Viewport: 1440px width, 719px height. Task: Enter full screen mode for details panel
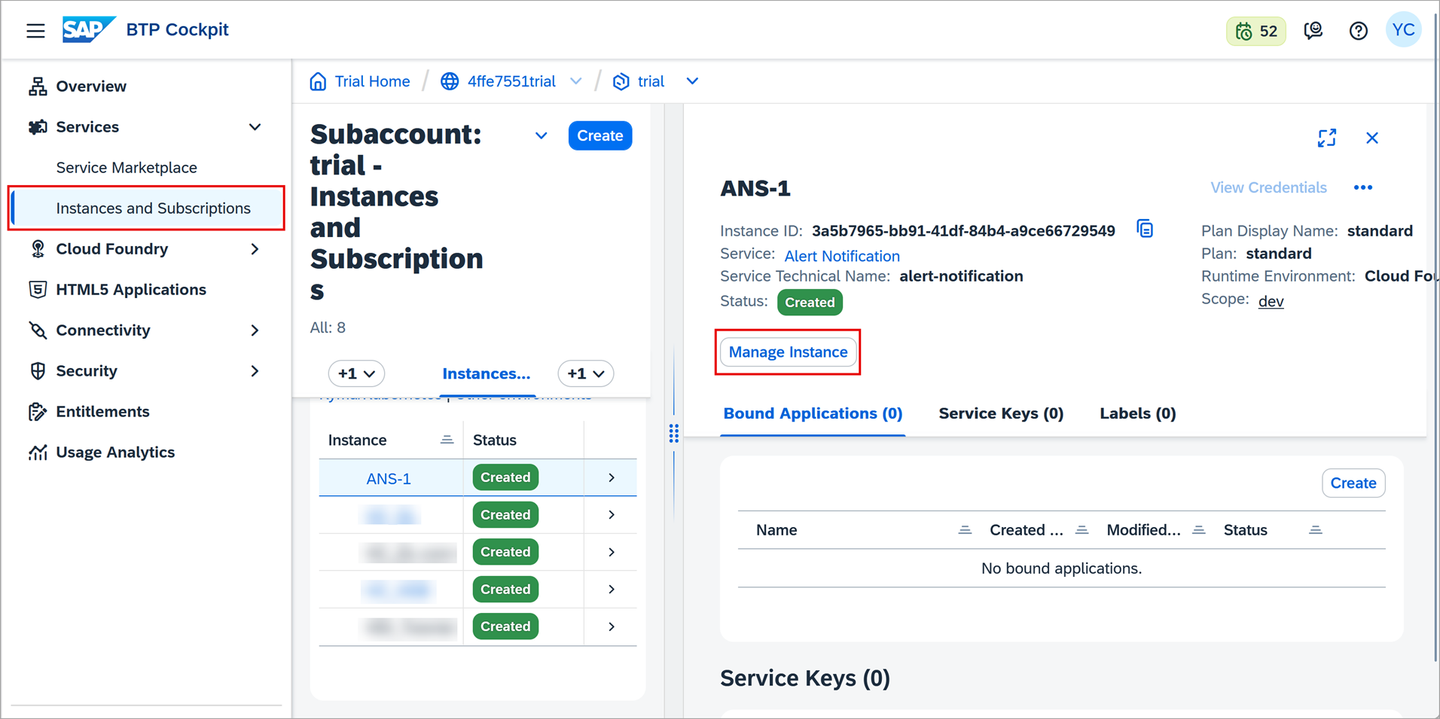(x=1327, y=138)
